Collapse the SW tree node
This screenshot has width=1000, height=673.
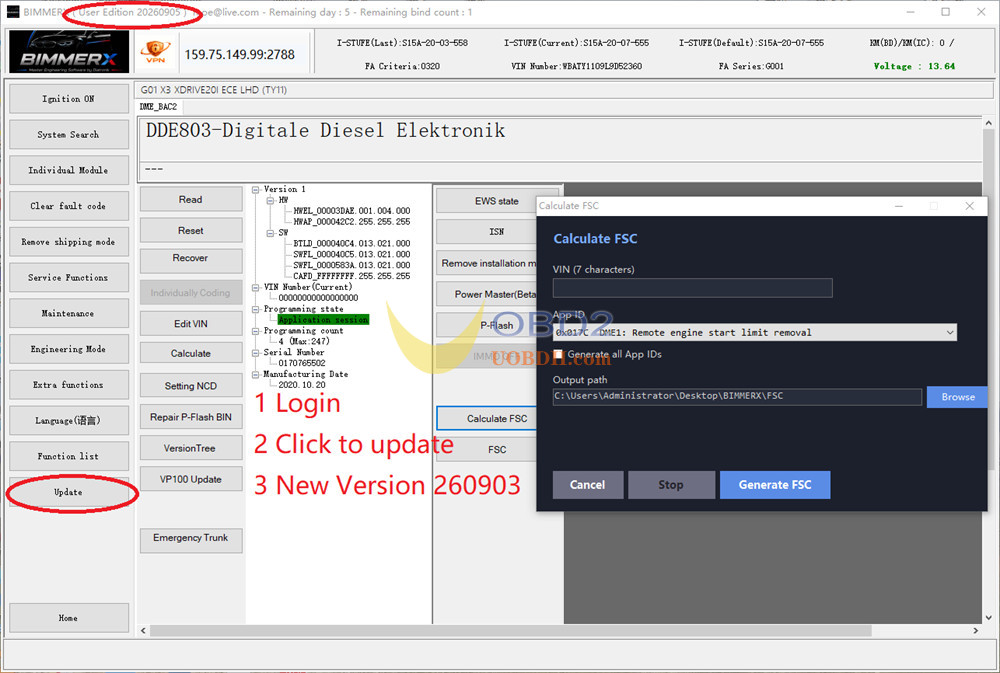(270, 233)
